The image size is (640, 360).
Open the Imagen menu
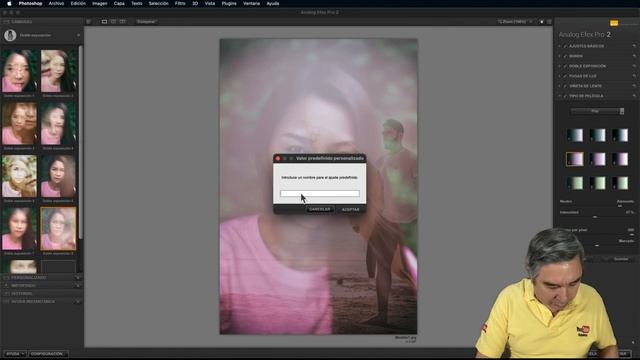click(100, 3)
